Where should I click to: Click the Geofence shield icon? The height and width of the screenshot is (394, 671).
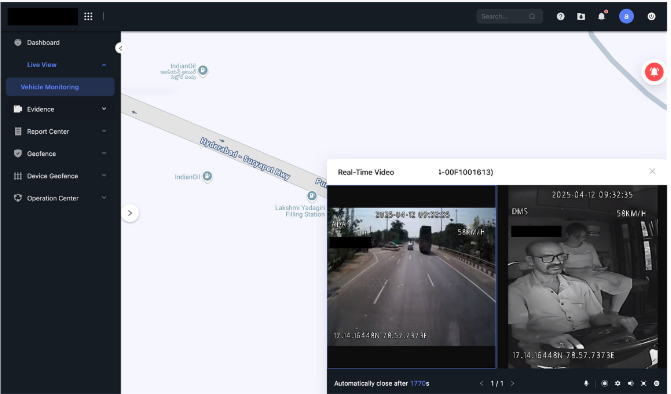(x=18, y=154)
